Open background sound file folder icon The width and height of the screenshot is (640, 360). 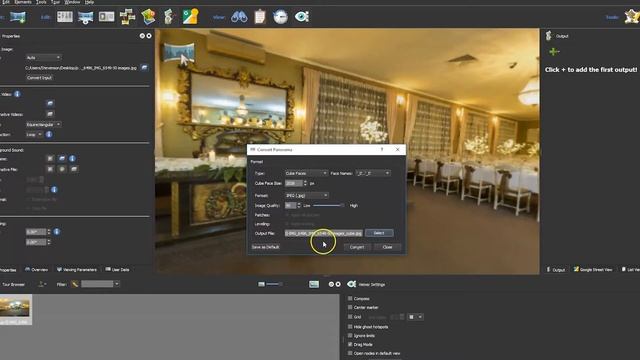[62, 158]
